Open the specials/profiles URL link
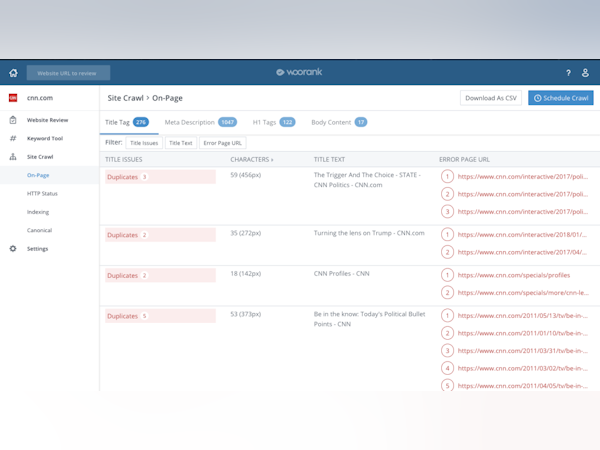The width and height of the screenshot is (600, 450). click(514, 275)
